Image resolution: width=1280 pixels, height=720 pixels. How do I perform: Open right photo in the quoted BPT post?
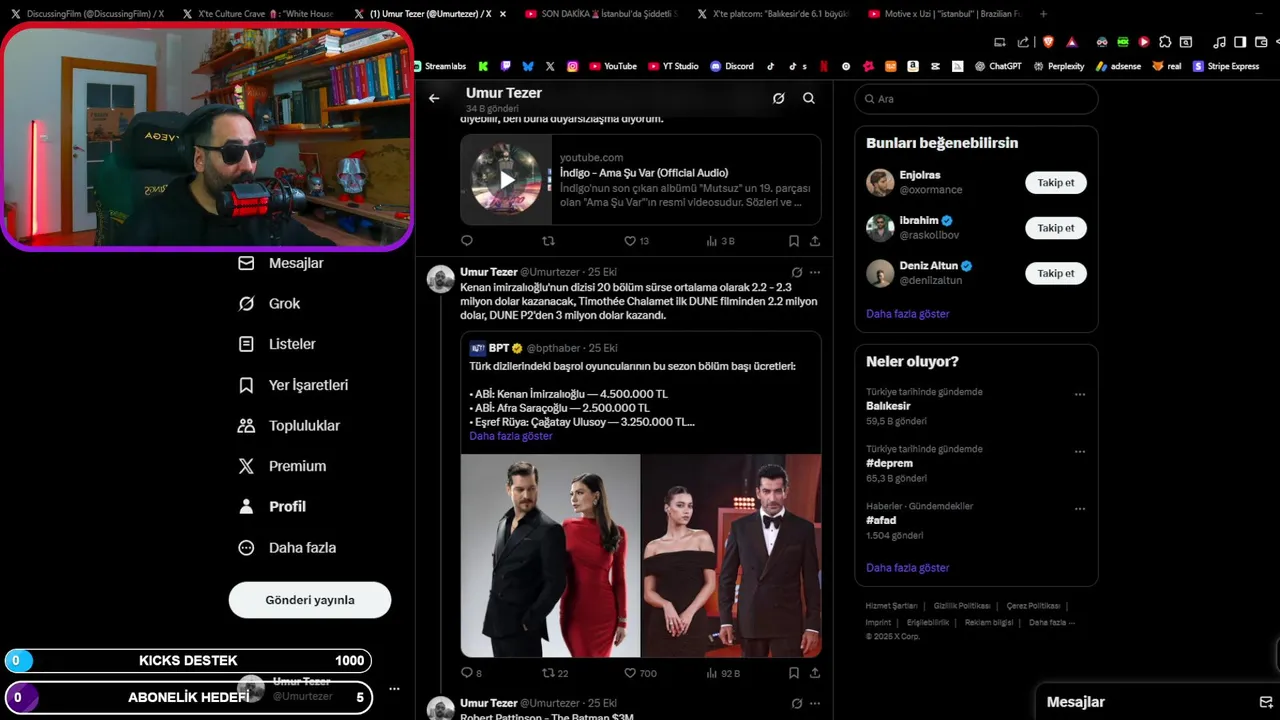click(731, 555)
